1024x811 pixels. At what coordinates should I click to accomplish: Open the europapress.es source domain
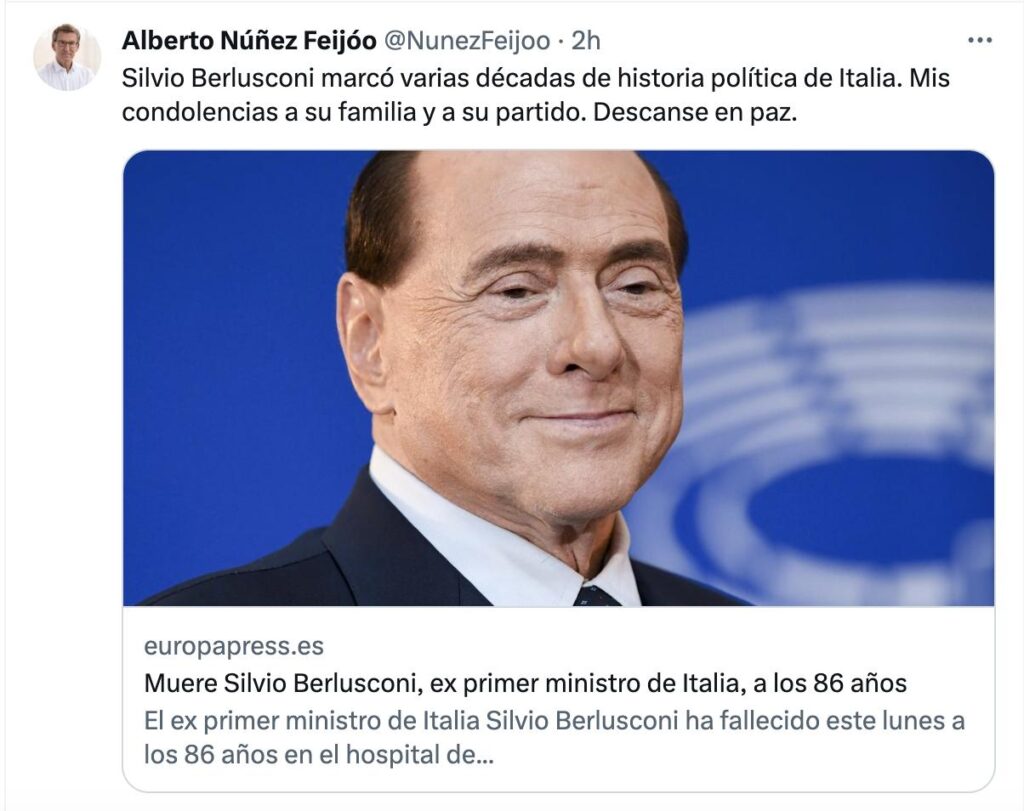[233, 646]
